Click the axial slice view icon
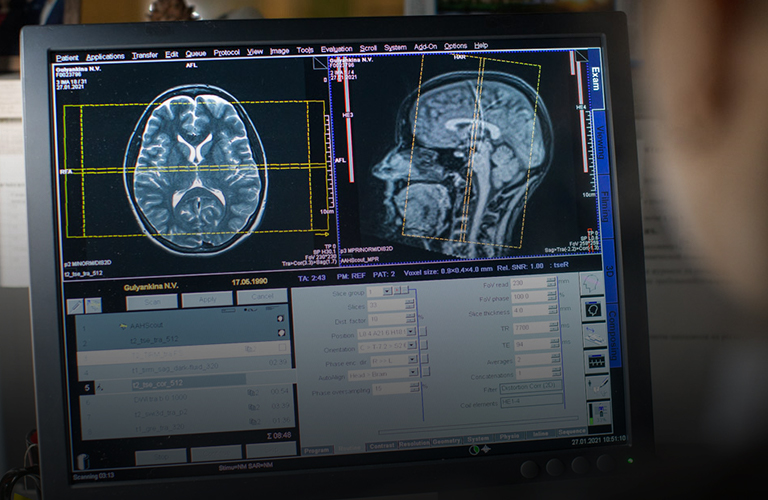The width and height of the screenshot is (768, 500). [x=594, y=310]
